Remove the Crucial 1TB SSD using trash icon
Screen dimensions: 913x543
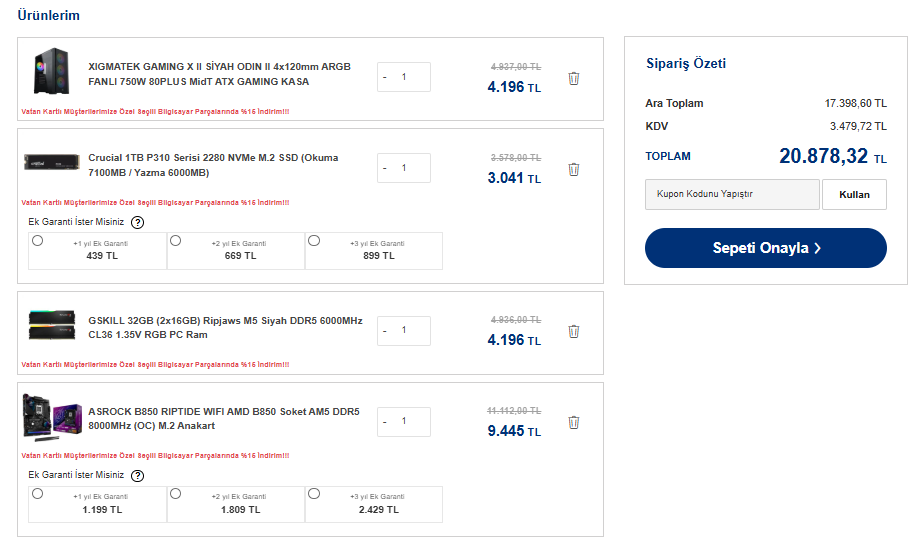(574, 169)
